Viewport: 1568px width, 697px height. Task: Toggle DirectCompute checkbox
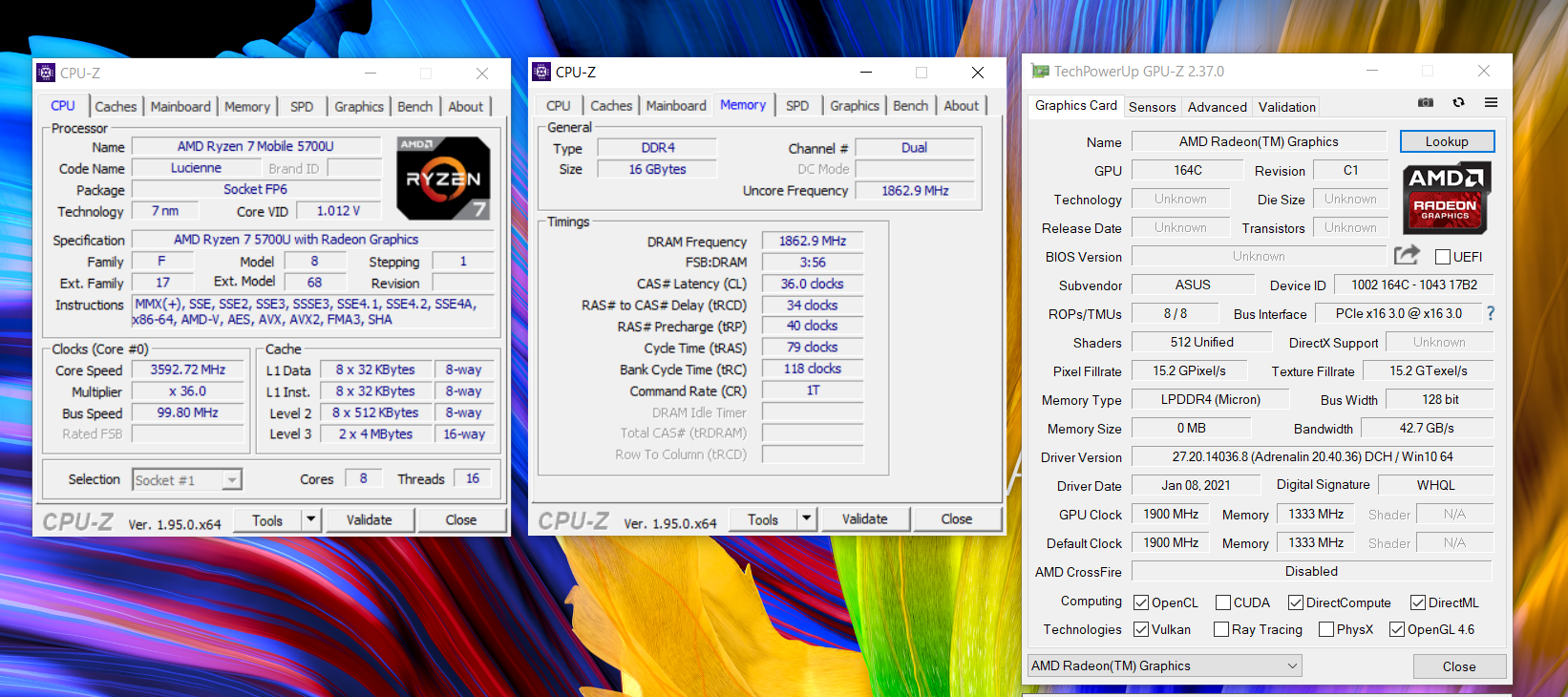pos(1296,602)
